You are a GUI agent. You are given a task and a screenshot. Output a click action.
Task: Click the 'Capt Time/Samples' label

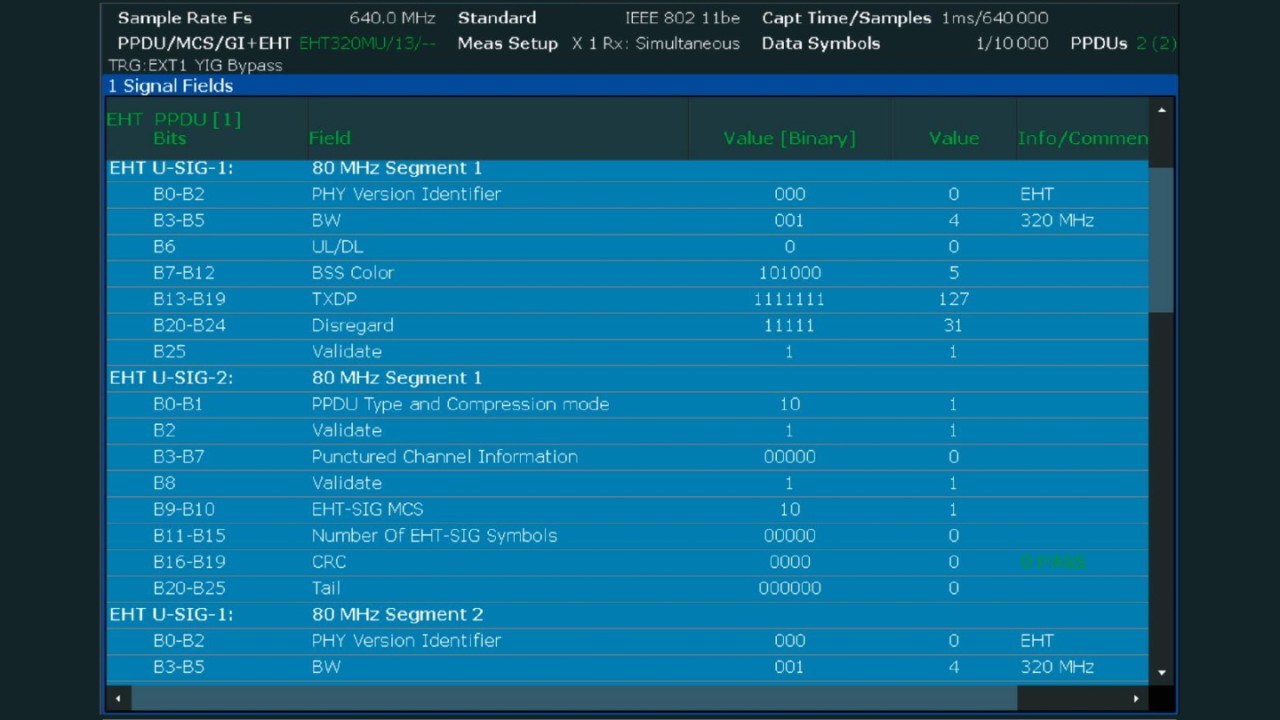click(846, 18)
